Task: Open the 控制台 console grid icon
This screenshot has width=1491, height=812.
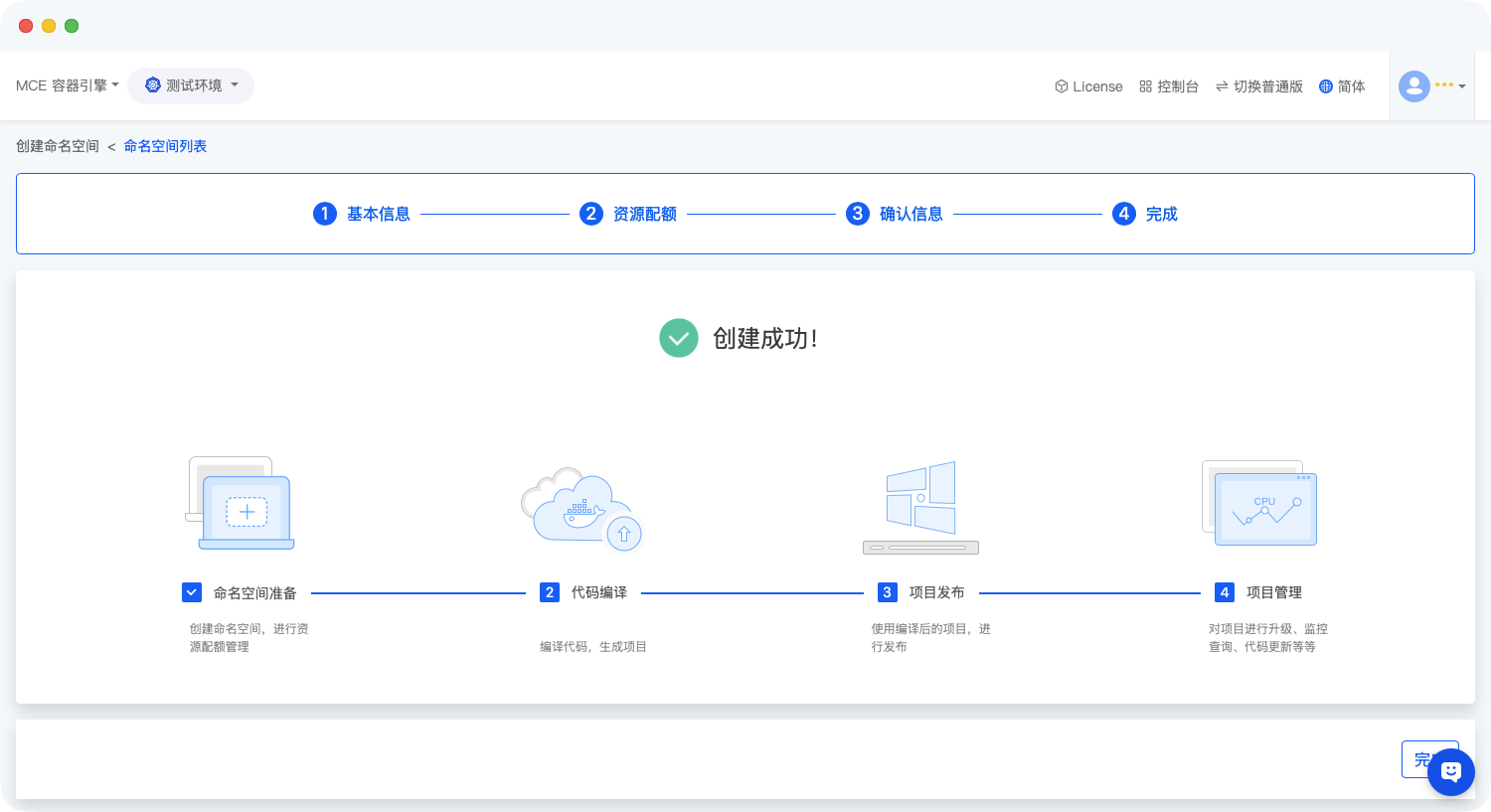Action: click(1145, 86)
